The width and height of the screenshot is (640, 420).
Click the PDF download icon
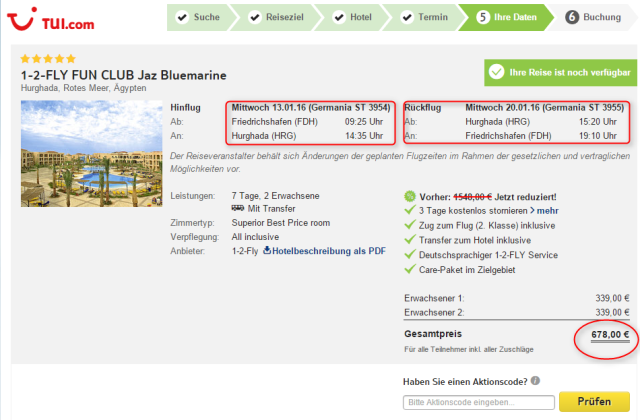pyautogui.click(x=267, y=250)
